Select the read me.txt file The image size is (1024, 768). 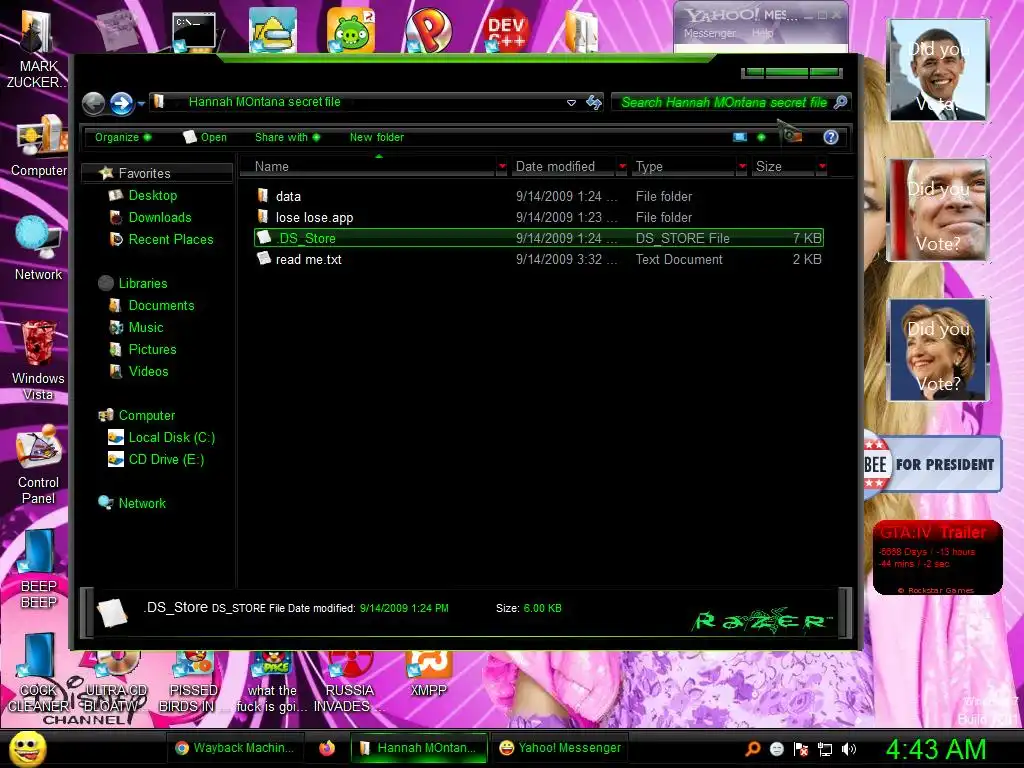tap(539, 259)
